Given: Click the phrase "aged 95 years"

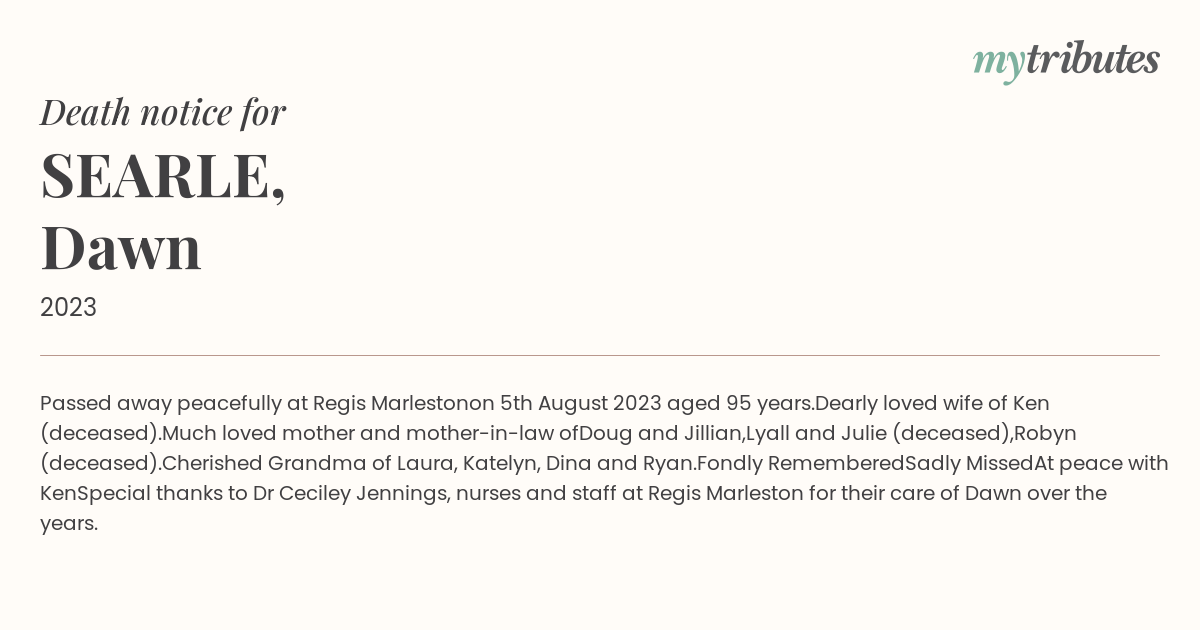Looking at the screenshot, I should pos(740,404).
